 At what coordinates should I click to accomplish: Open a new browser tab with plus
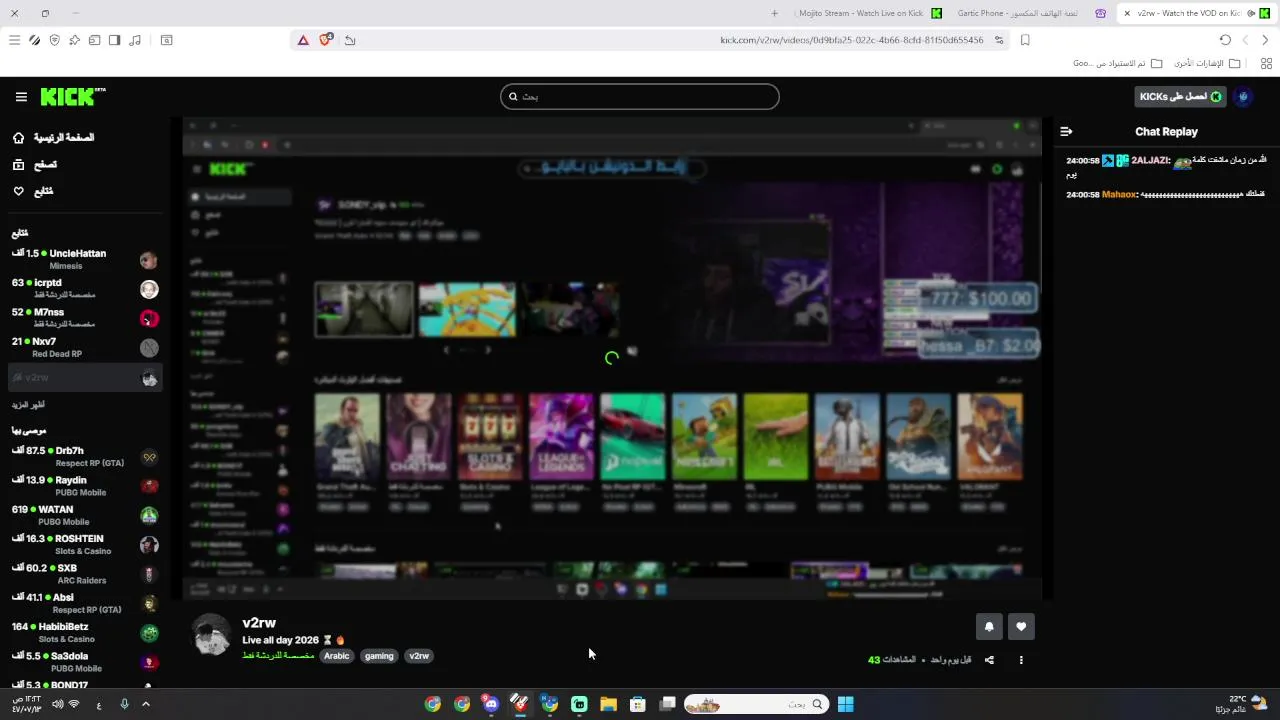774,13
